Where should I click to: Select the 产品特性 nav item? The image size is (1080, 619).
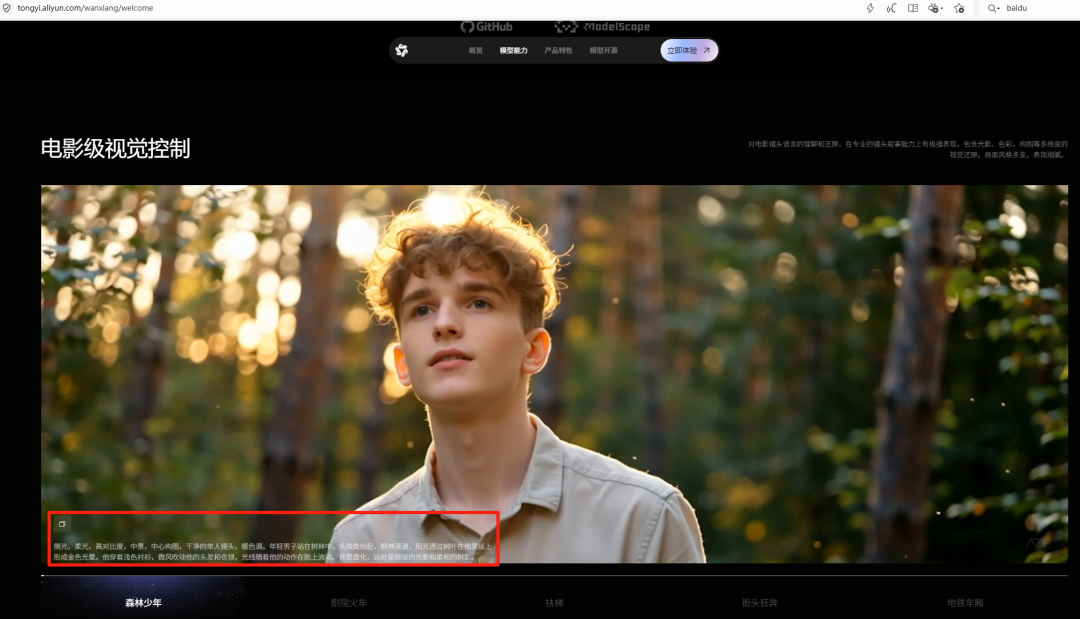pyautogui.click(x=558, y=50)
